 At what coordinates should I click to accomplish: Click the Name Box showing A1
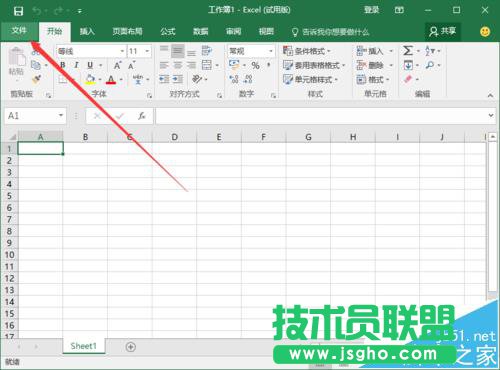(x=35, y=116)
